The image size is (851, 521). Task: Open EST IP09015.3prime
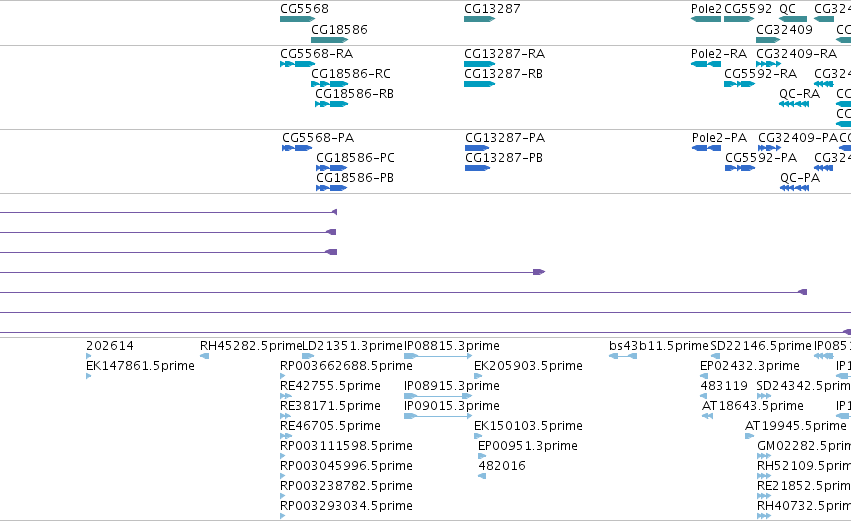[452, 406]
